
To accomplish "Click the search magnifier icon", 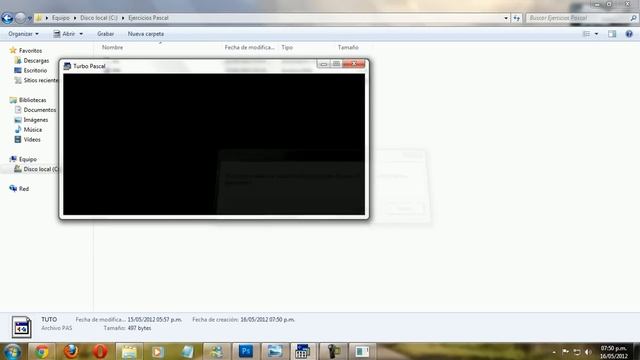I will click(633, 18).
